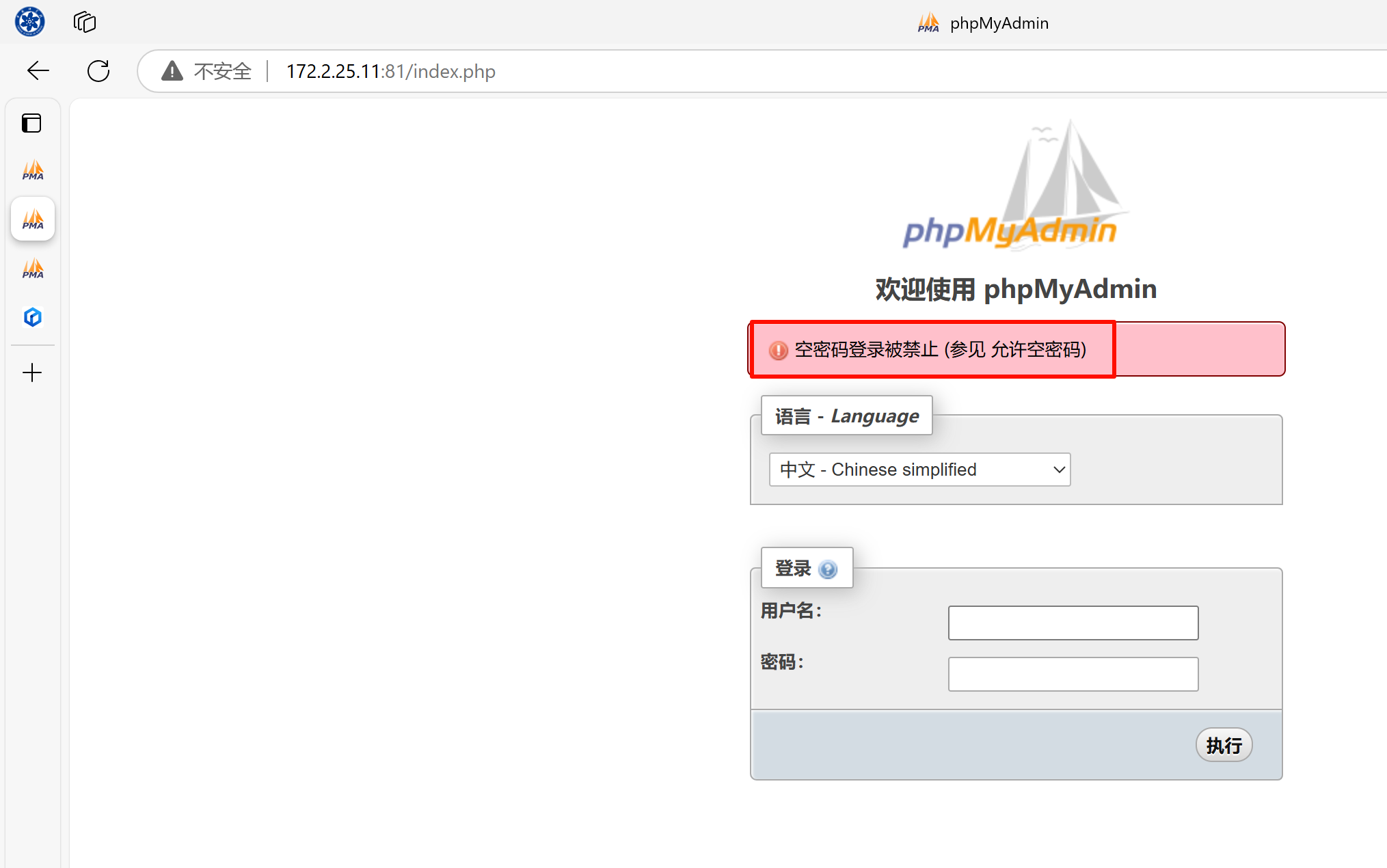Select the active second phpMyAdmin tab
Viewport: 1387px width, 868px height.
(x=33, y=219)
